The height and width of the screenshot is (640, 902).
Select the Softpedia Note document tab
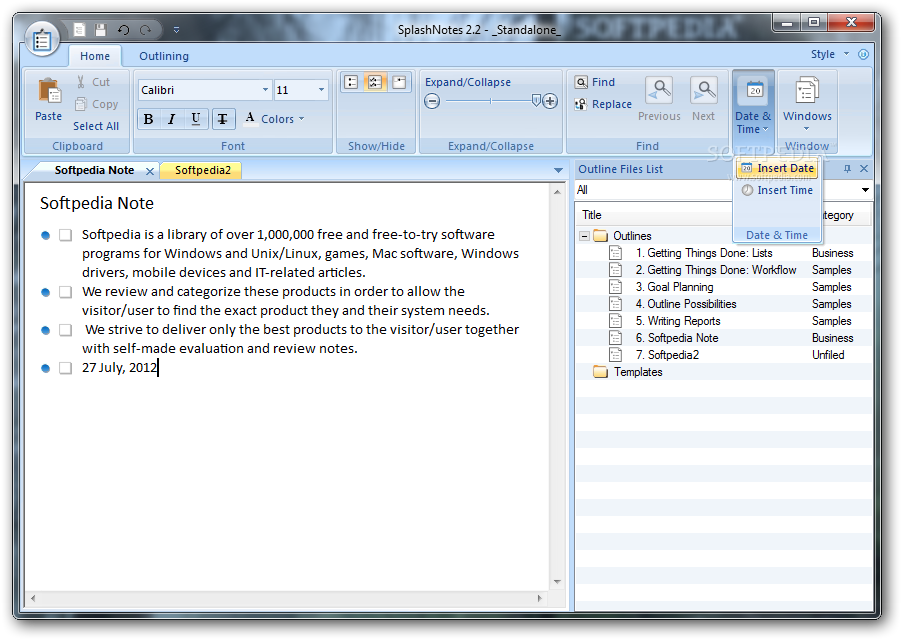94,170
